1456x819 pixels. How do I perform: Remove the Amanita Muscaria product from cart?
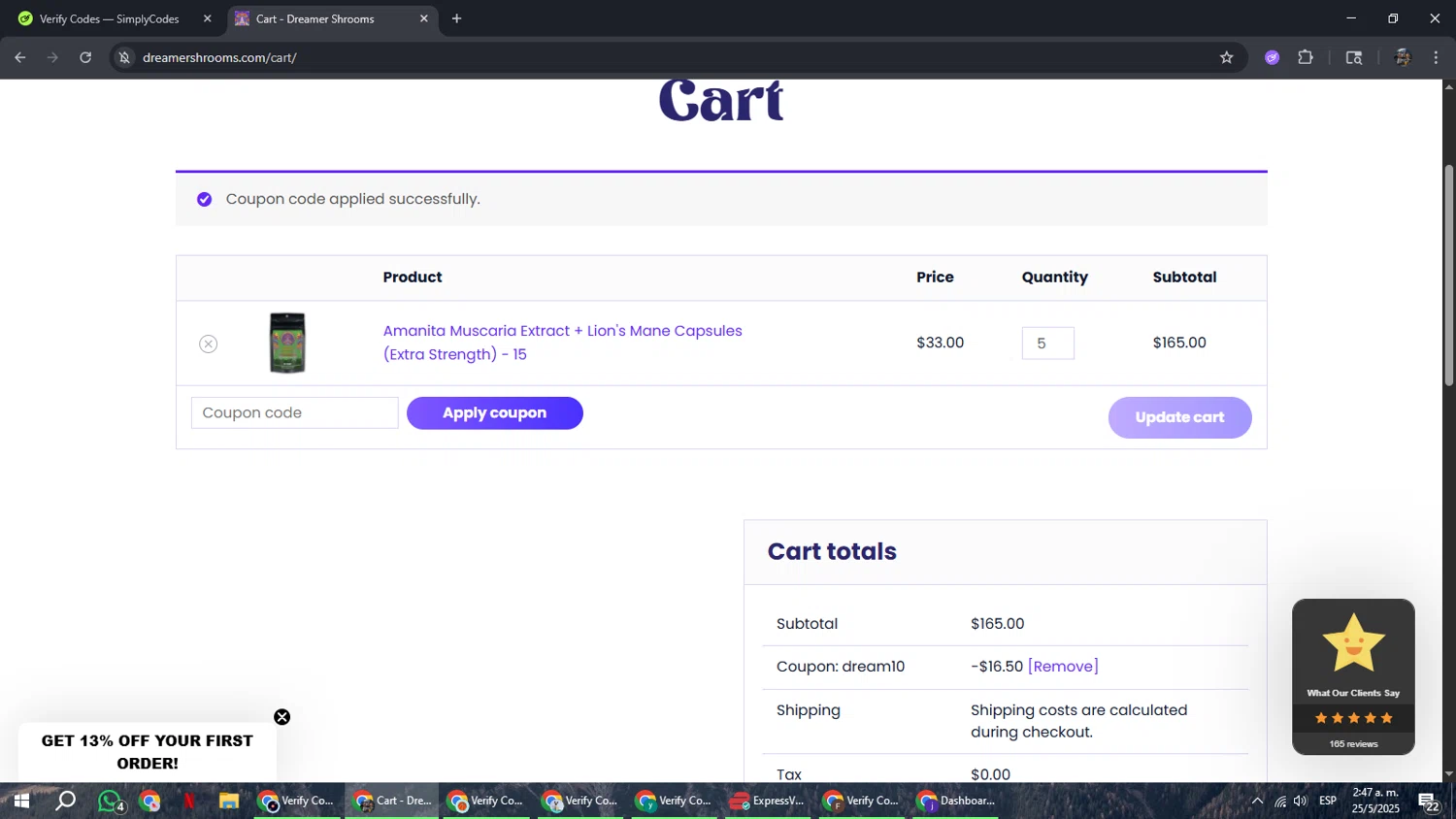[x=208, y=344]
